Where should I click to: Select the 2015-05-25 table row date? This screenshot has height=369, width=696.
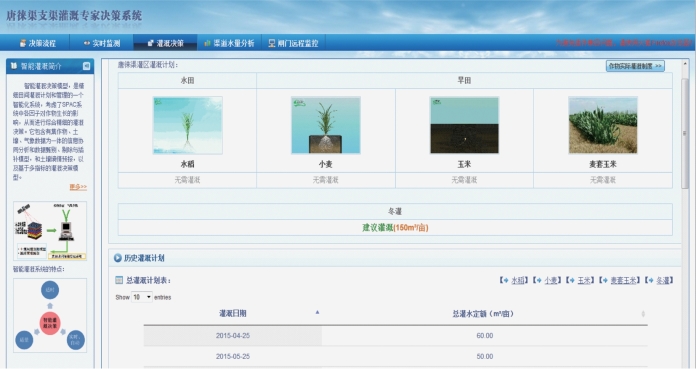coord(233,356)
